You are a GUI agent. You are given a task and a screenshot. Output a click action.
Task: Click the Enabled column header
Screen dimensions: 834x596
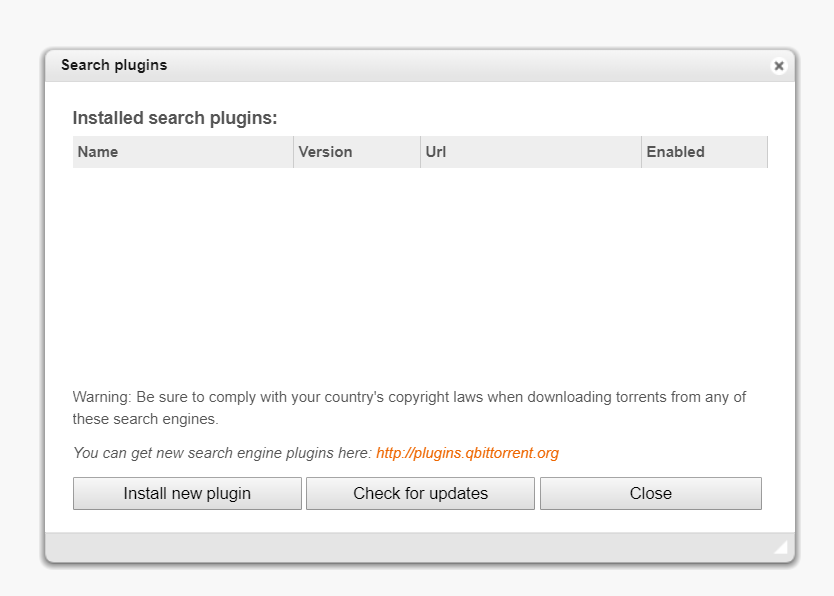[x=705, y=152]
